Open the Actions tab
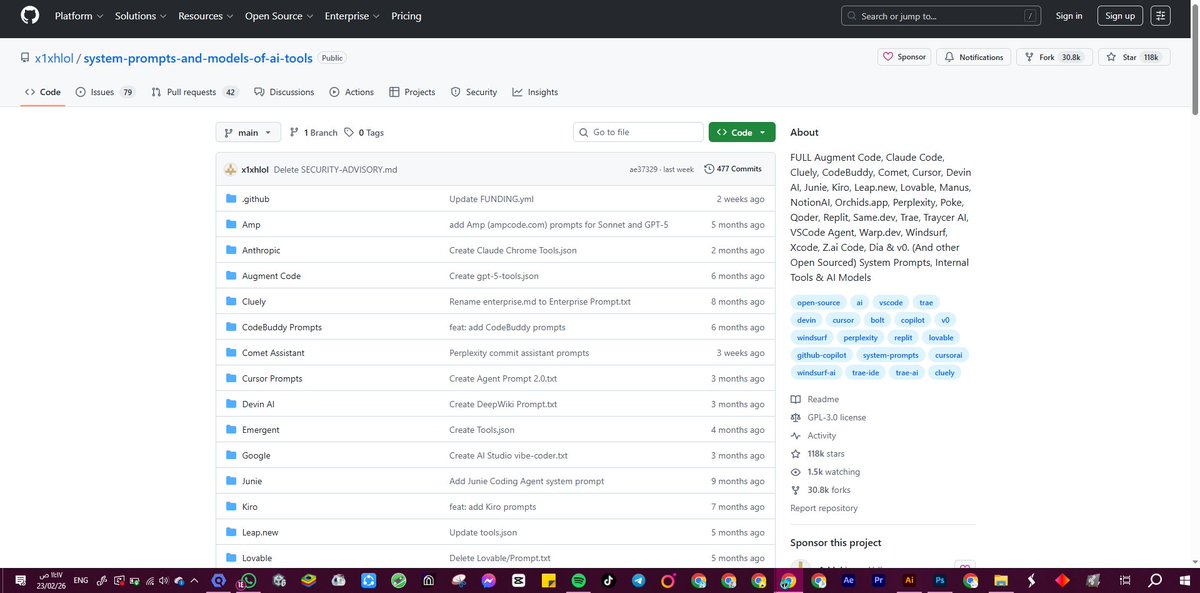Screen dimensions: 1200x593 (351, 92)
